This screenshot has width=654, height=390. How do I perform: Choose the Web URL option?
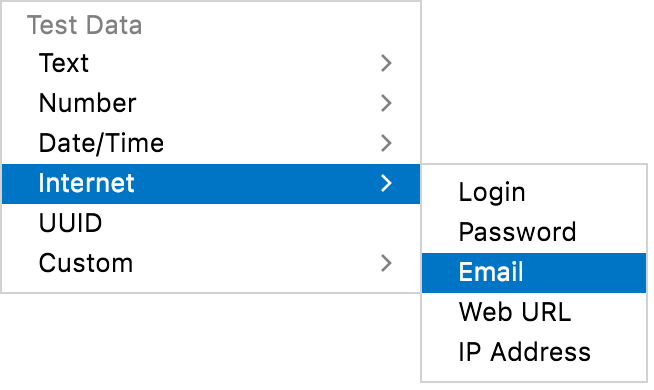[x=534, y=312]
